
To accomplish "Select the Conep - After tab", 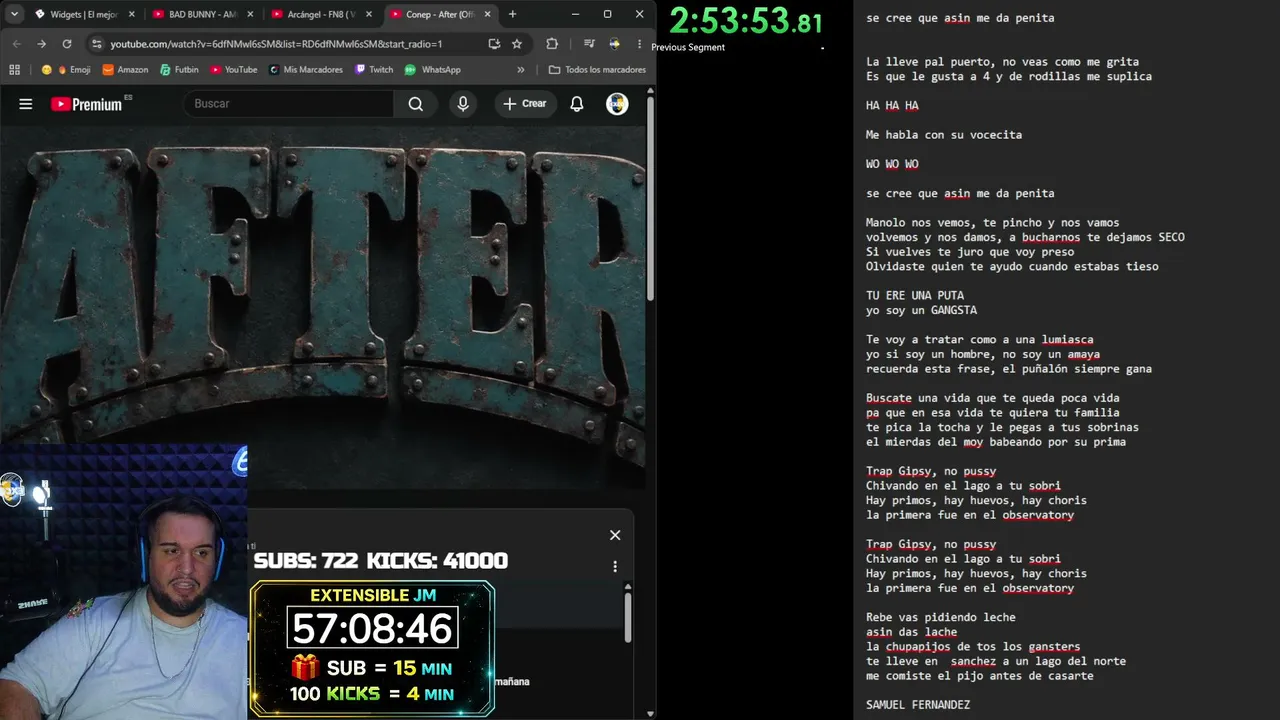I will tap(440, 14).
